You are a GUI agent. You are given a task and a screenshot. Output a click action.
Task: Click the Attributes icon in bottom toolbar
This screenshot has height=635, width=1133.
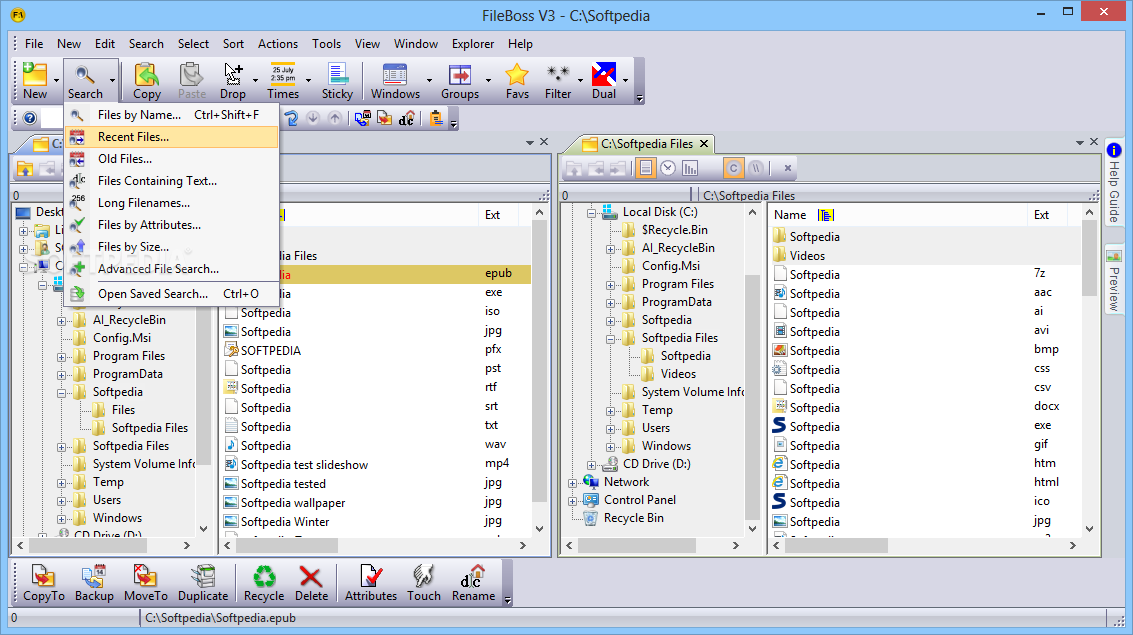pyautogui.click(x=371, y=583)
